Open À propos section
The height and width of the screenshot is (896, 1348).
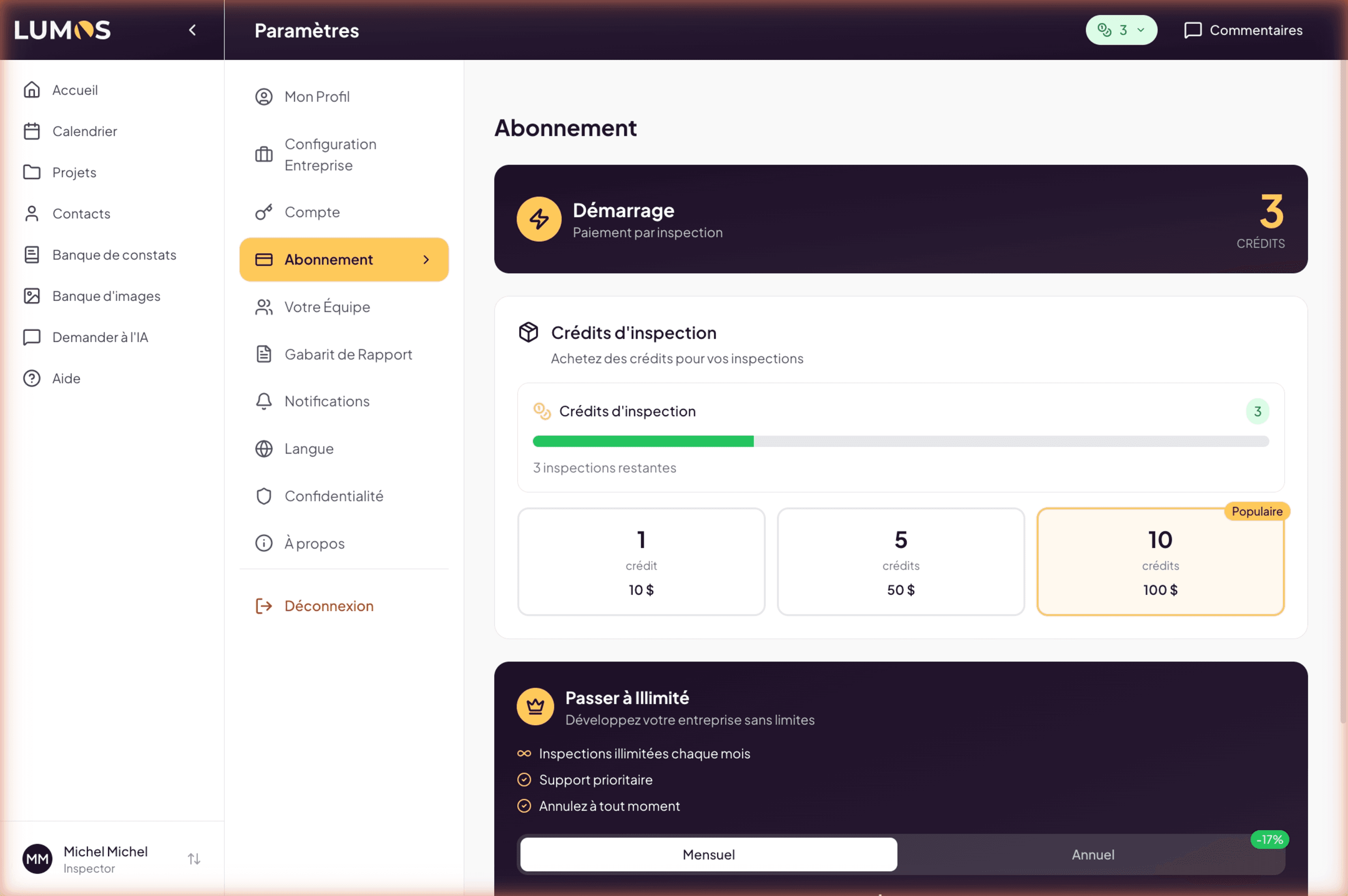(344, 543)
